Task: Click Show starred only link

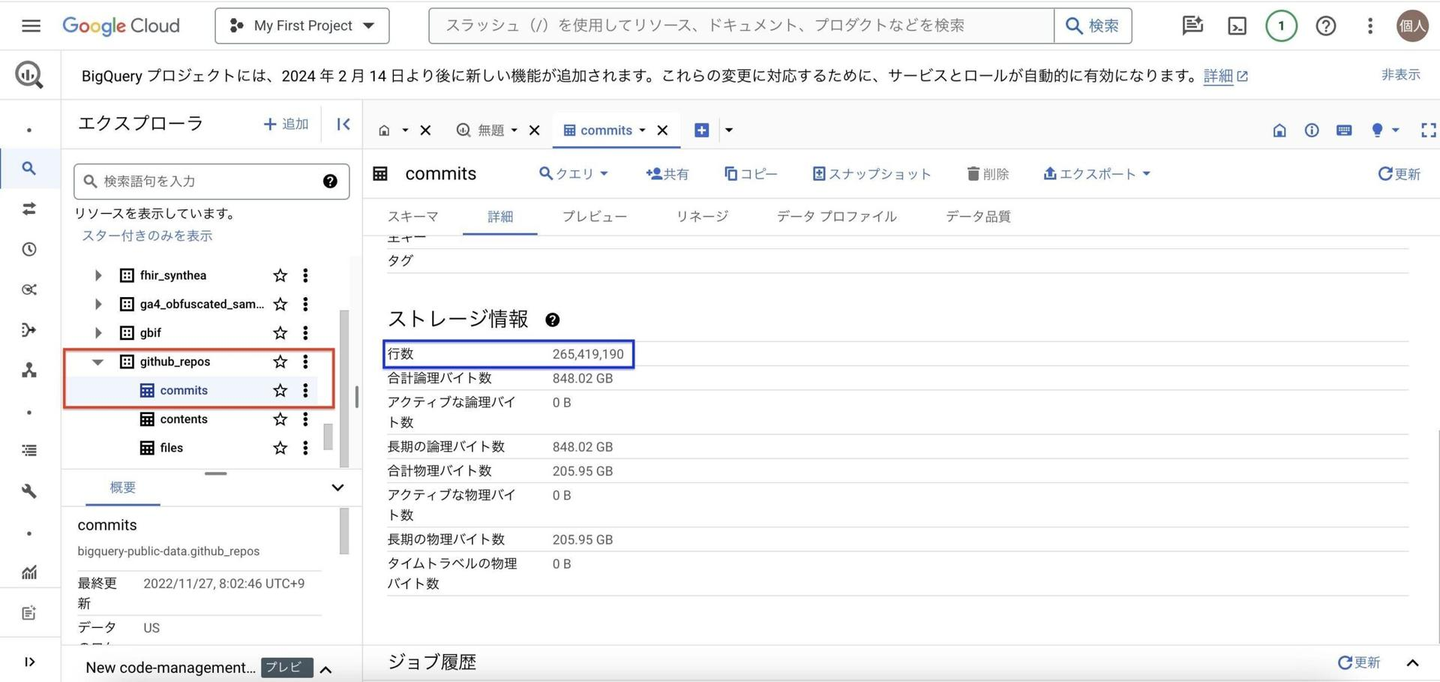Action: coord(147,236)
